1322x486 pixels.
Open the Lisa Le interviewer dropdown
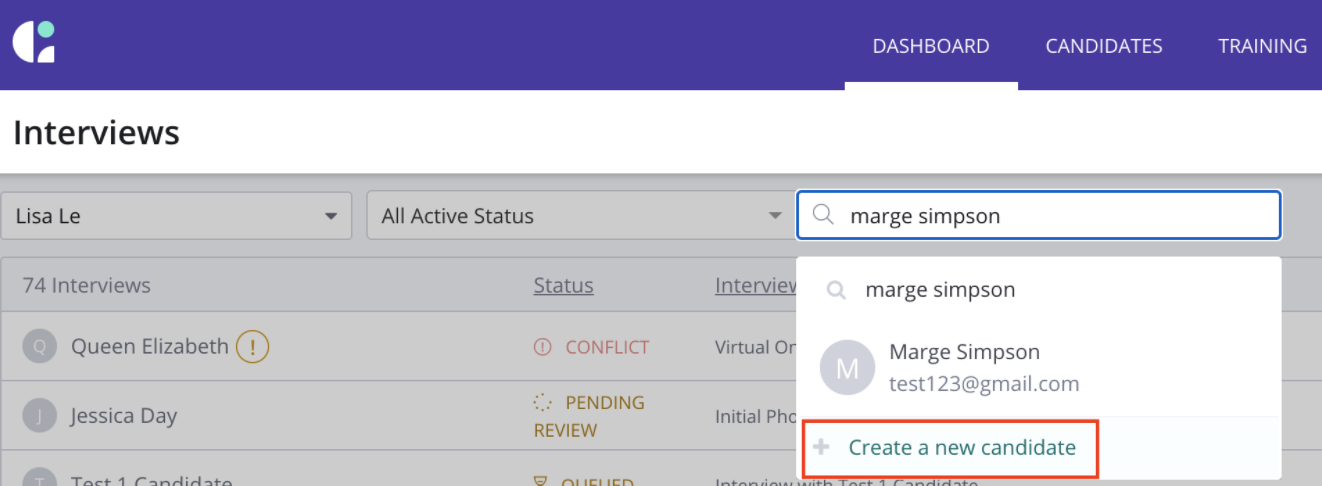point(177,216)
